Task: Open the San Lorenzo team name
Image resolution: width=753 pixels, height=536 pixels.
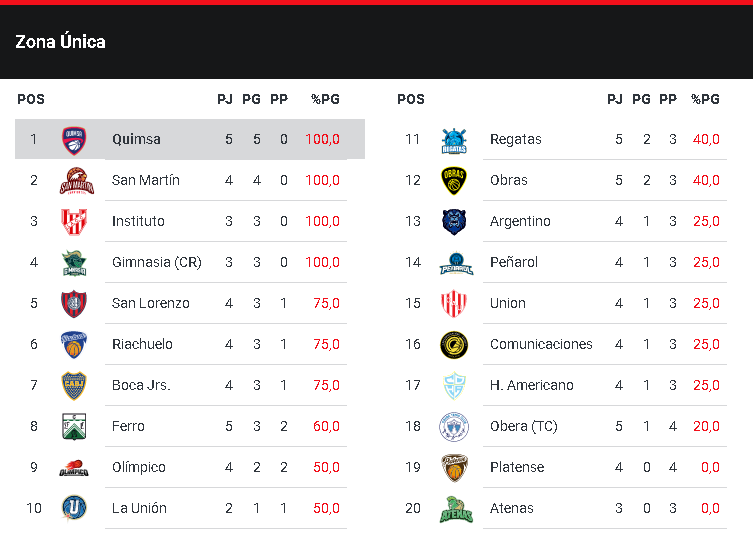Action: click(150, 303)
